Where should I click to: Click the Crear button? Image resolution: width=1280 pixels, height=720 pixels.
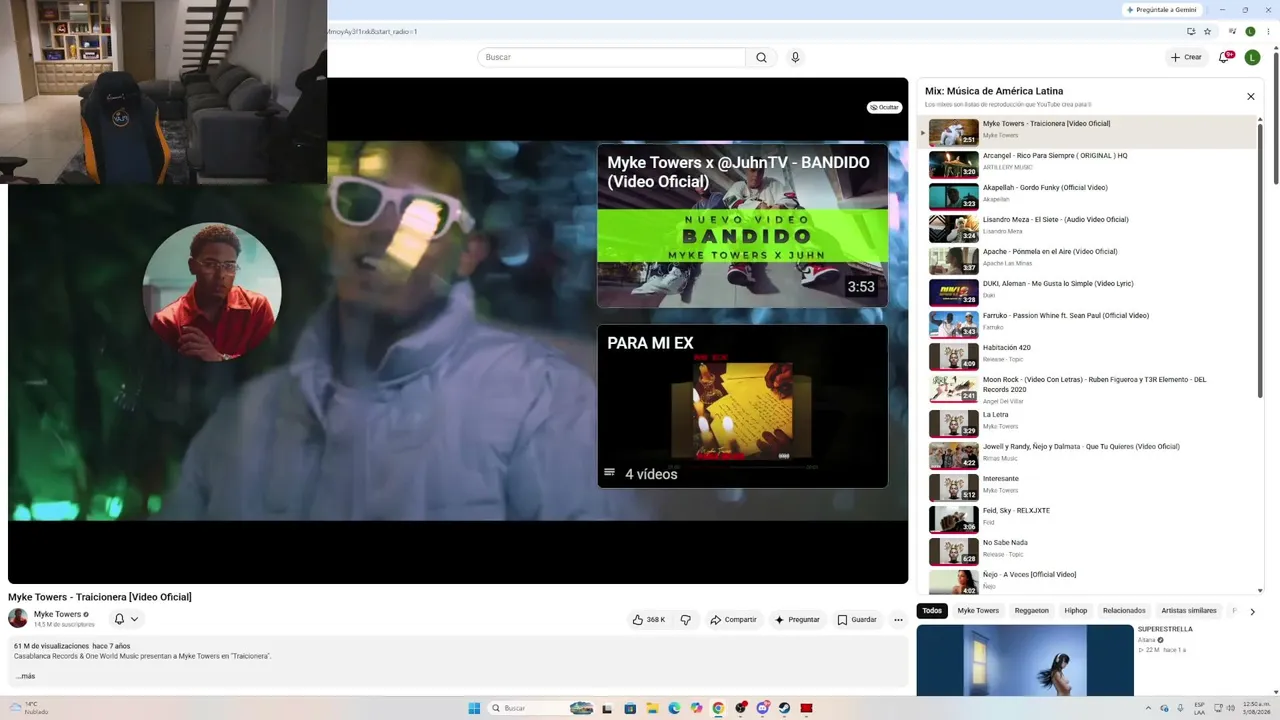pos(1186,57)
